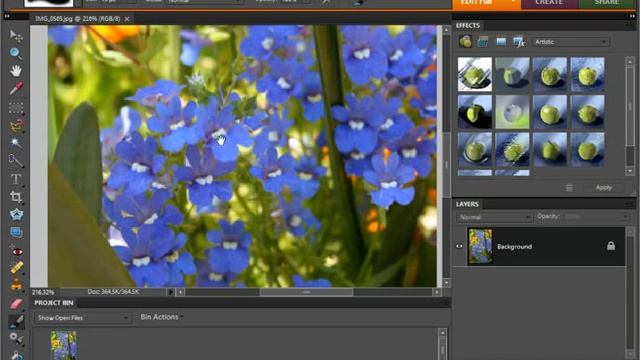Select the Cookie Cutter star tool
This screenshot has width=640, height=360.
tap(16, 214)
